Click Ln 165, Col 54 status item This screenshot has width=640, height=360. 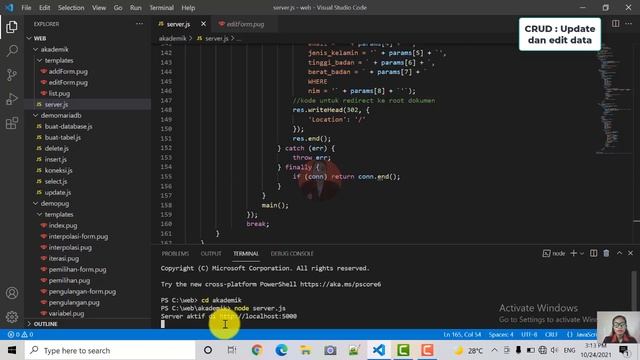[462, 334]
